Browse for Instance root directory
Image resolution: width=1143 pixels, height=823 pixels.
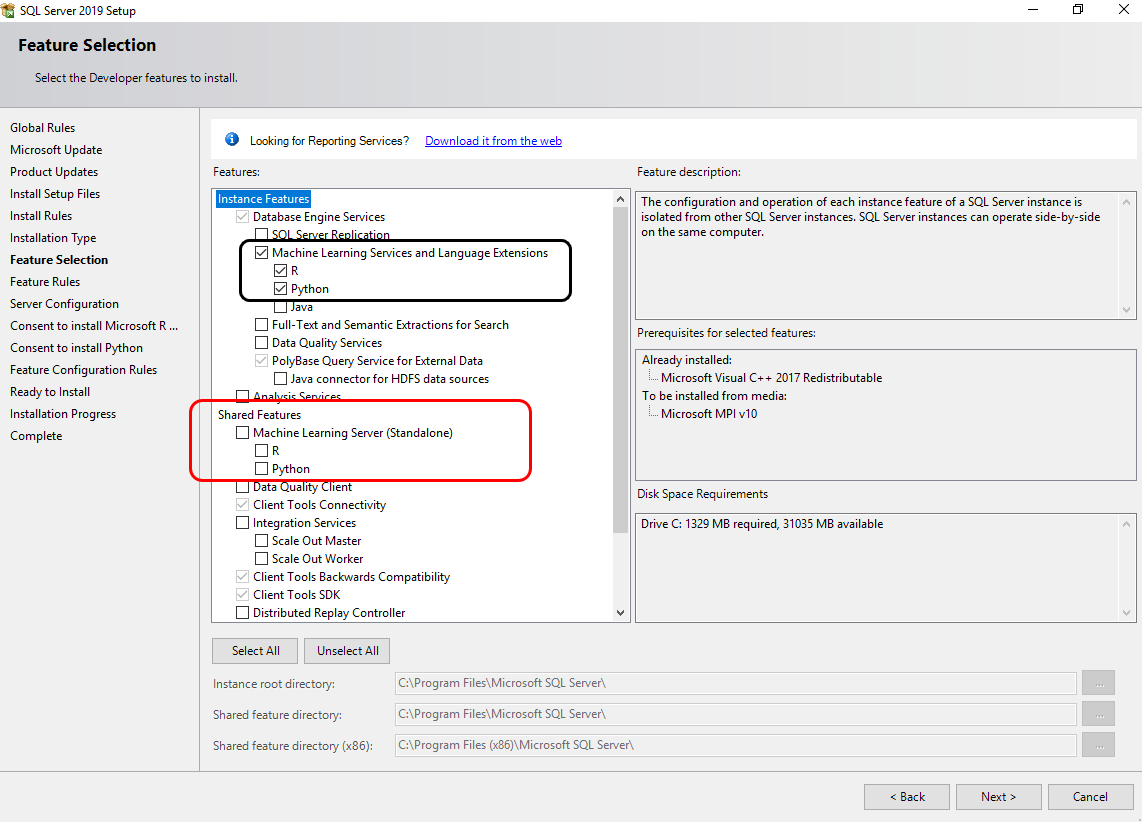[x=1099, y=683]
